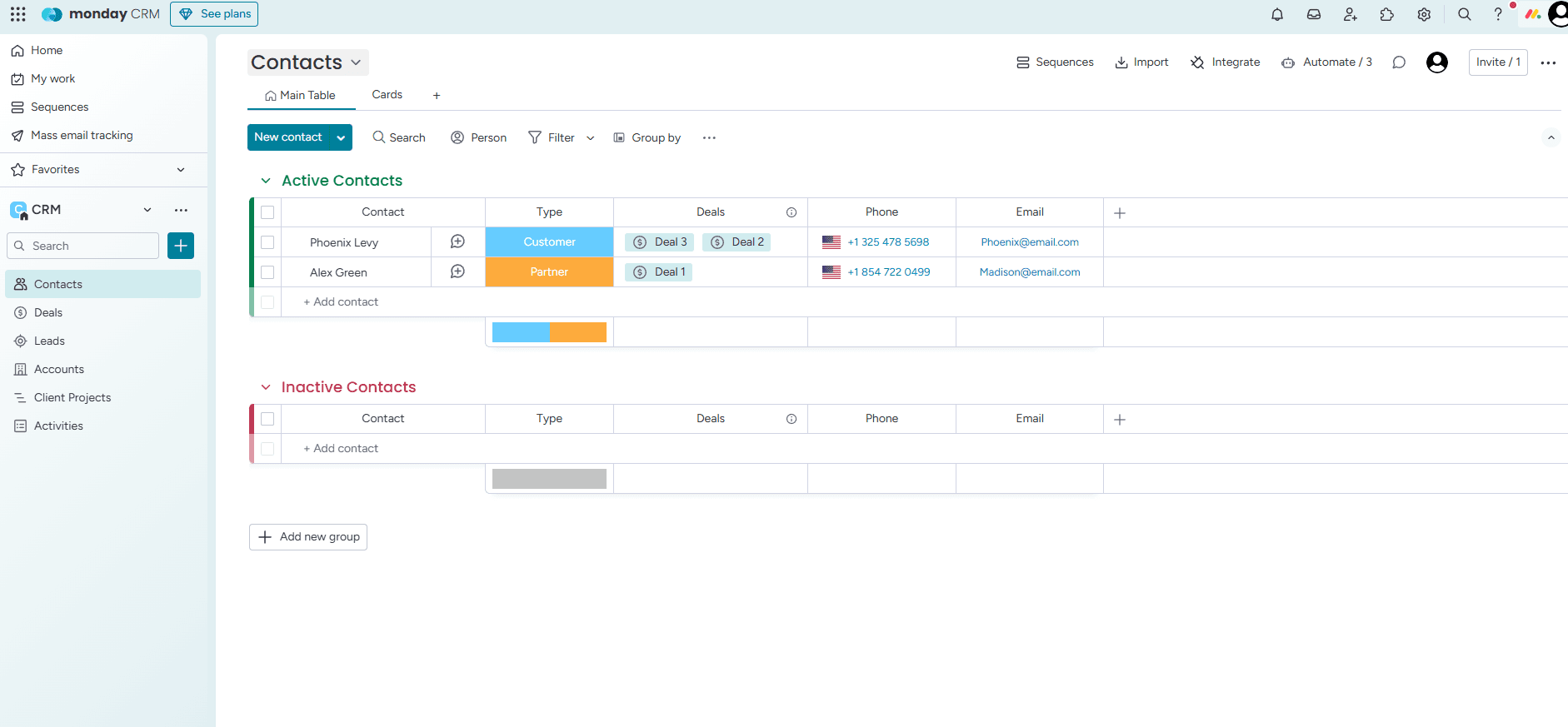Image resolution: width=1568 pixels, height=727 pixels.
Task: Select all Inactive Contacts checkbox
Action: click(x=267, y=419)
